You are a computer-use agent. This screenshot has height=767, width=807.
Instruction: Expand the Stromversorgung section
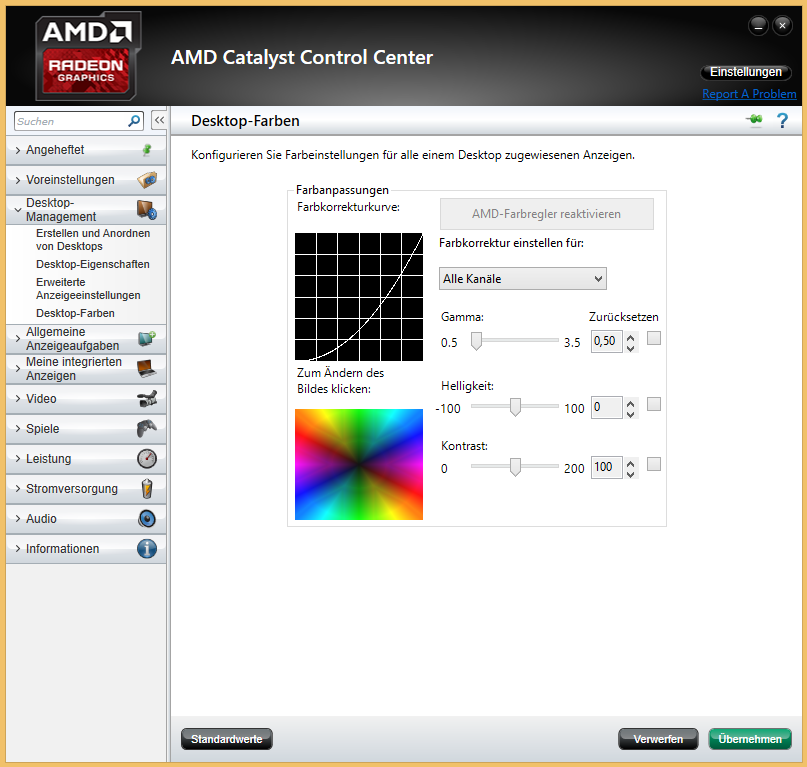tap(18, 489)
